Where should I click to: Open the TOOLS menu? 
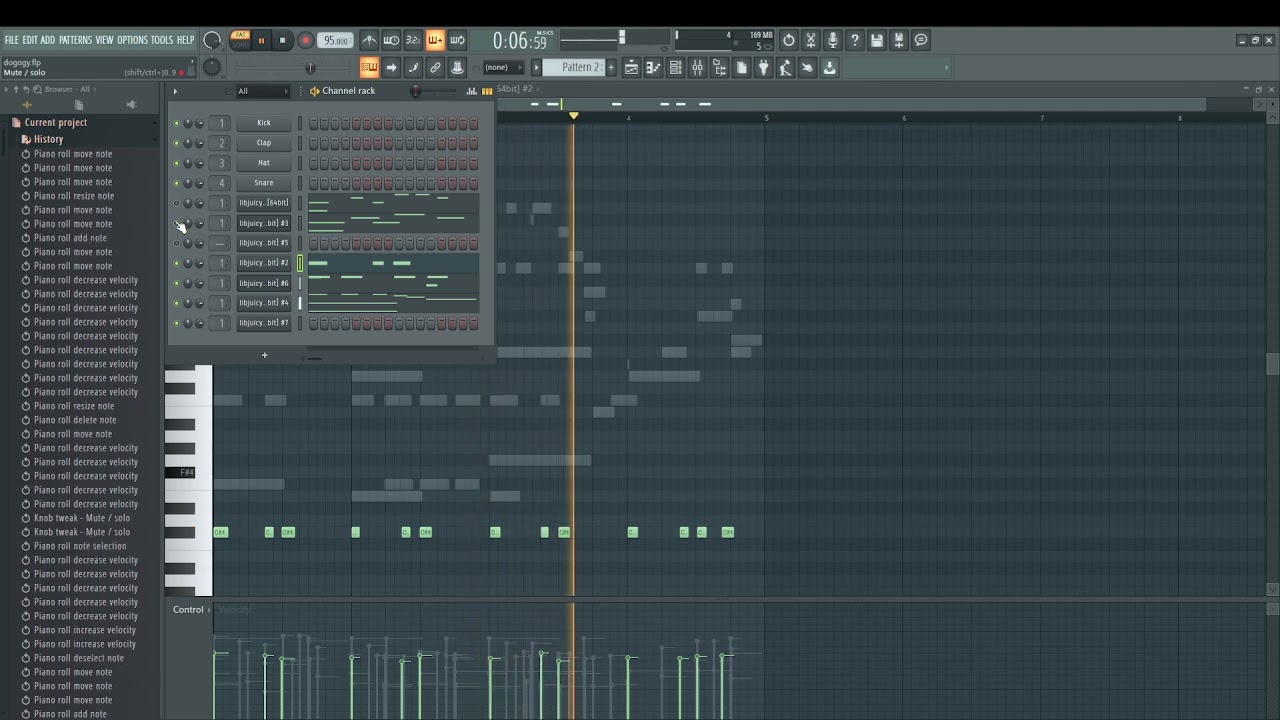click(x=162, y=40)
